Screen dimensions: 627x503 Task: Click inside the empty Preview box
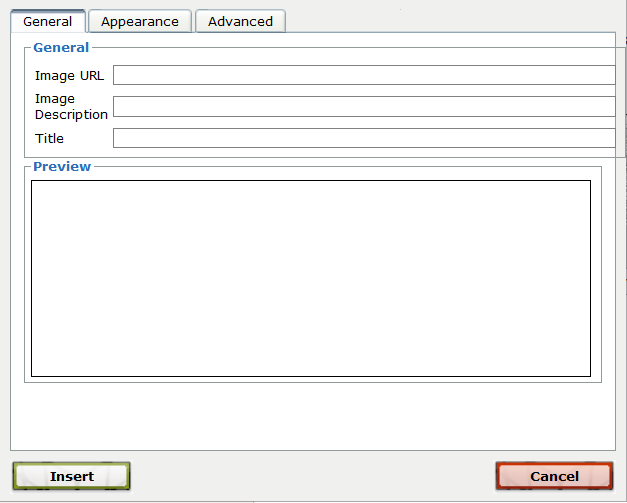pos(310,278)
